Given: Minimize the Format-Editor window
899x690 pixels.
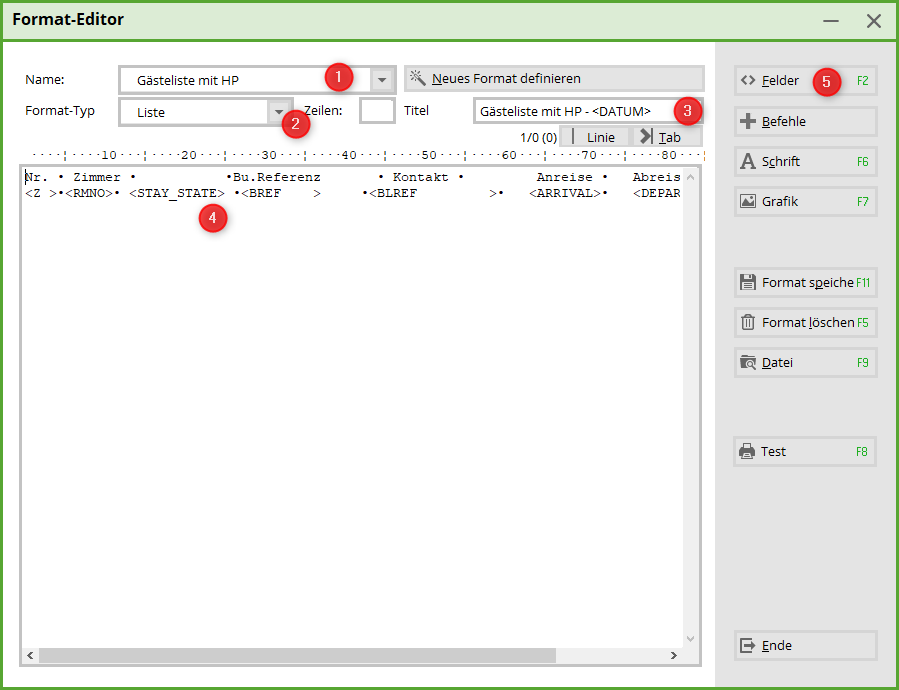Looking at the screenshot, I should pyautogui.click(x=831, y=21).
